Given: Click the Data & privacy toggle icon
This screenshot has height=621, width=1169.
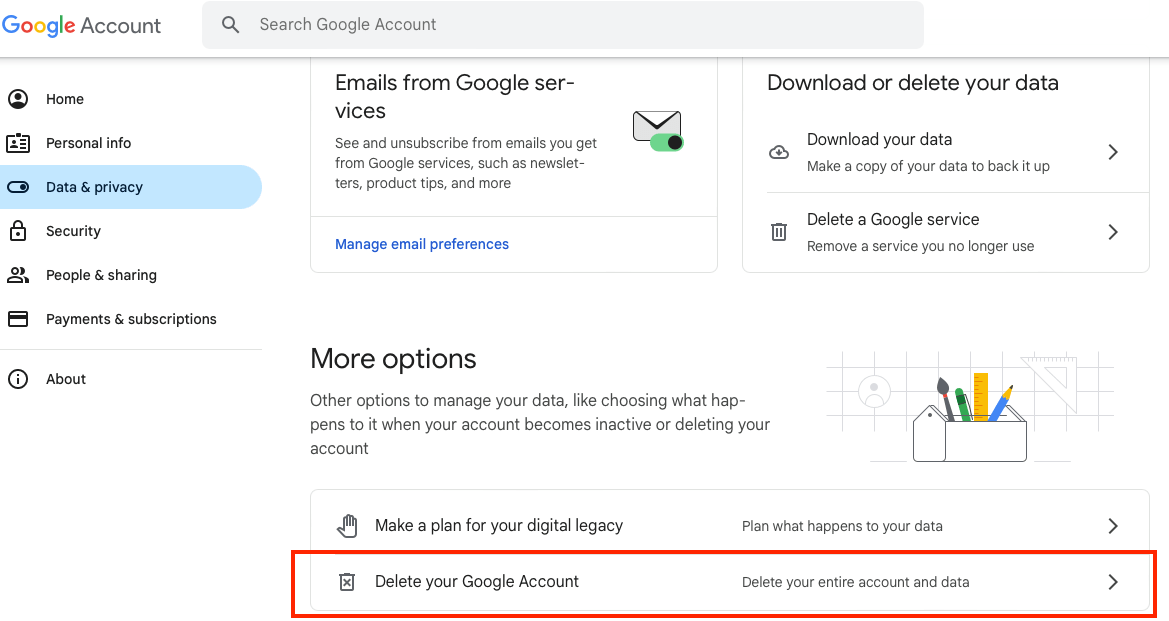Looking at the screenshot, I should coord(18,187).
